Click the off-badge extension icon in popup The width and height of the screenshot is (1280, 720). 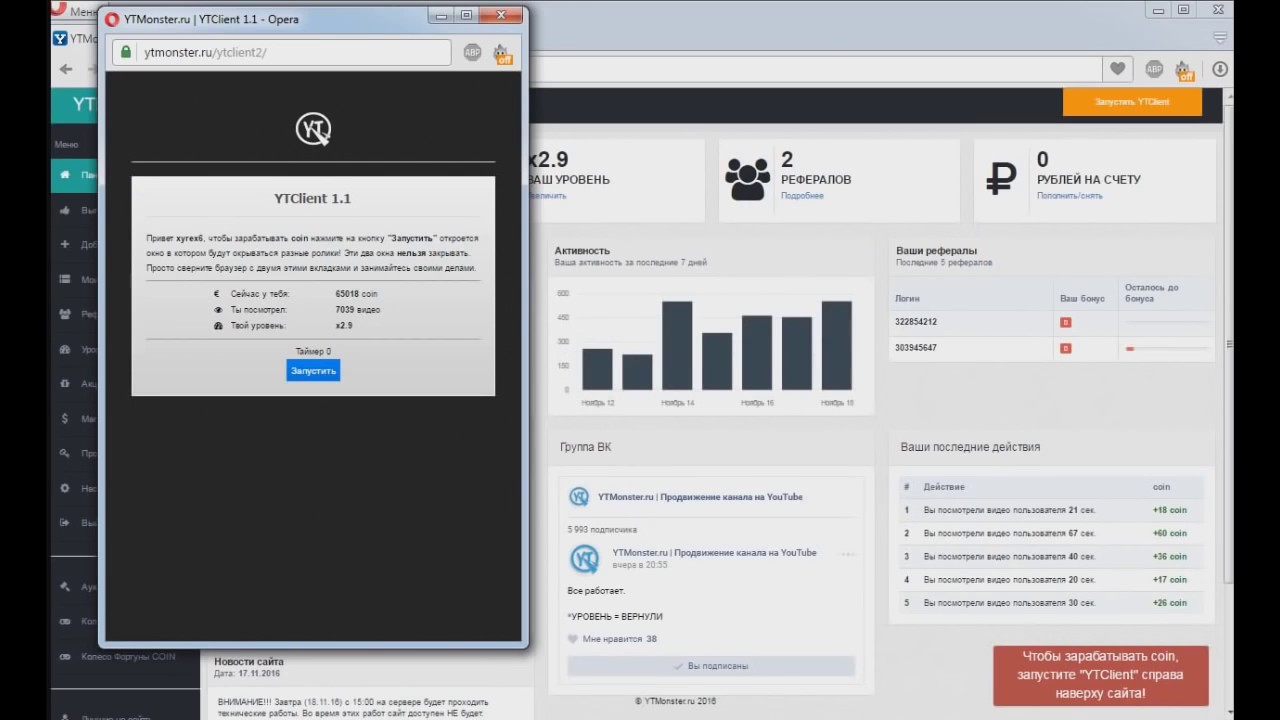click(x=502, y=54)
